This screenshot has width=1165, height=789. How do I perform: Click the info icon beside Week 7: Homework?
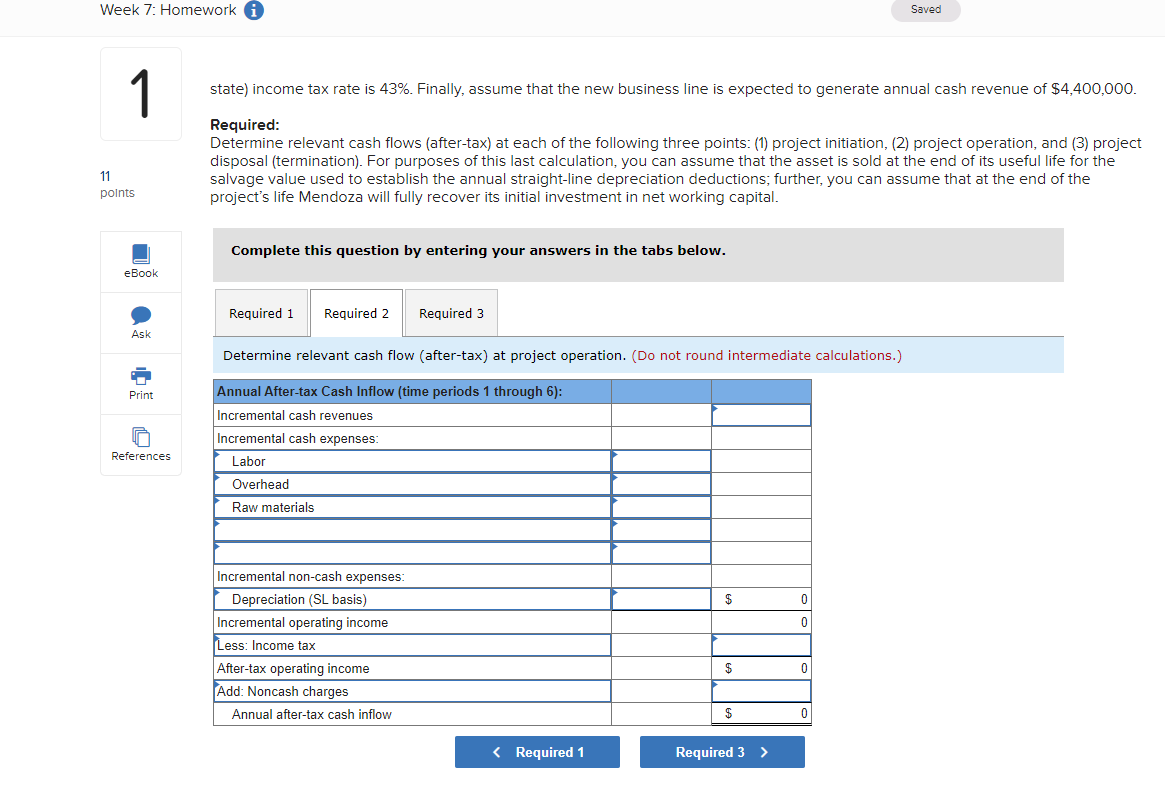(251, 10)
